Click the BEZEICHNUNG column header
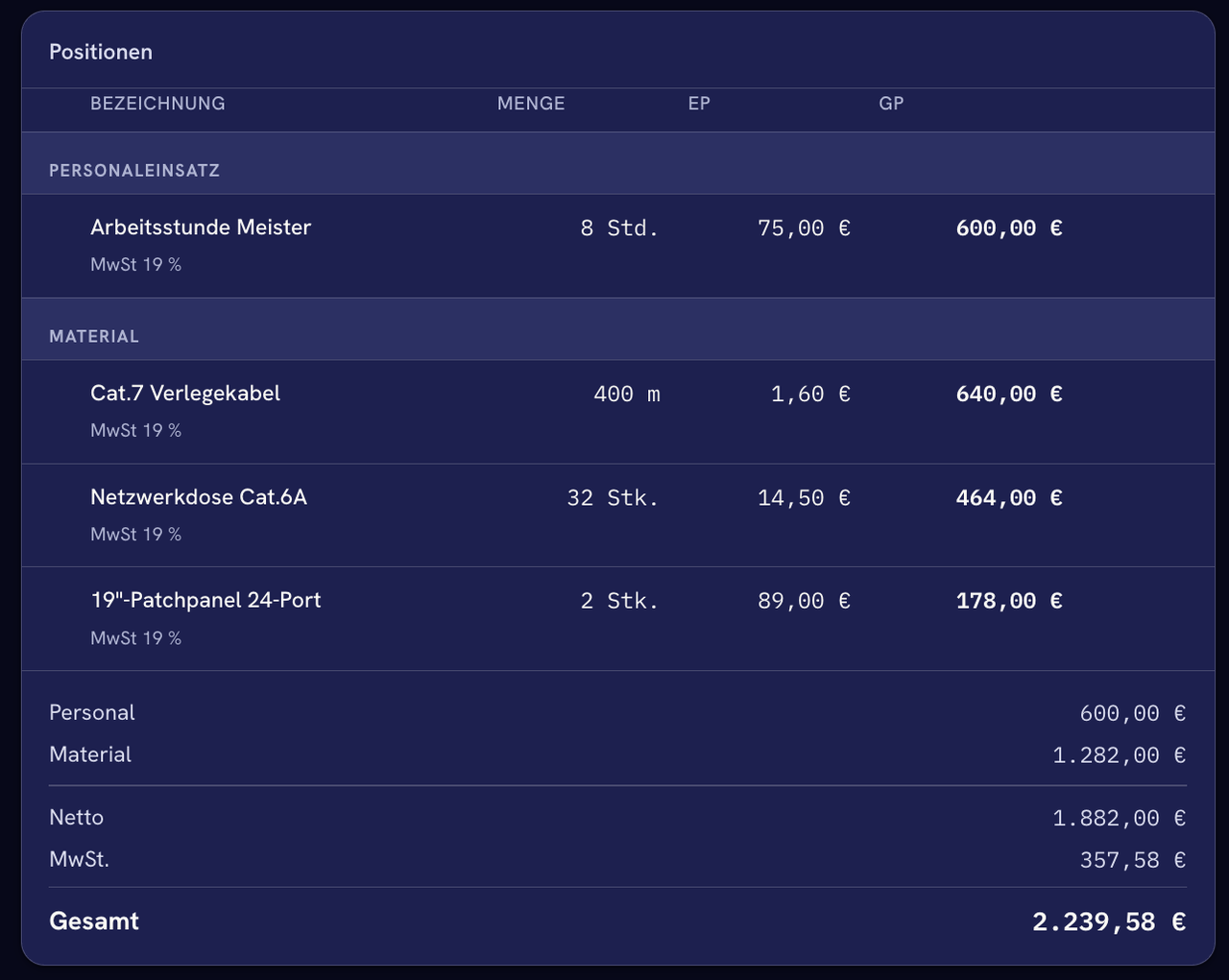The height and width of the screenshot is (980, 1229). (x=157, y=104)
